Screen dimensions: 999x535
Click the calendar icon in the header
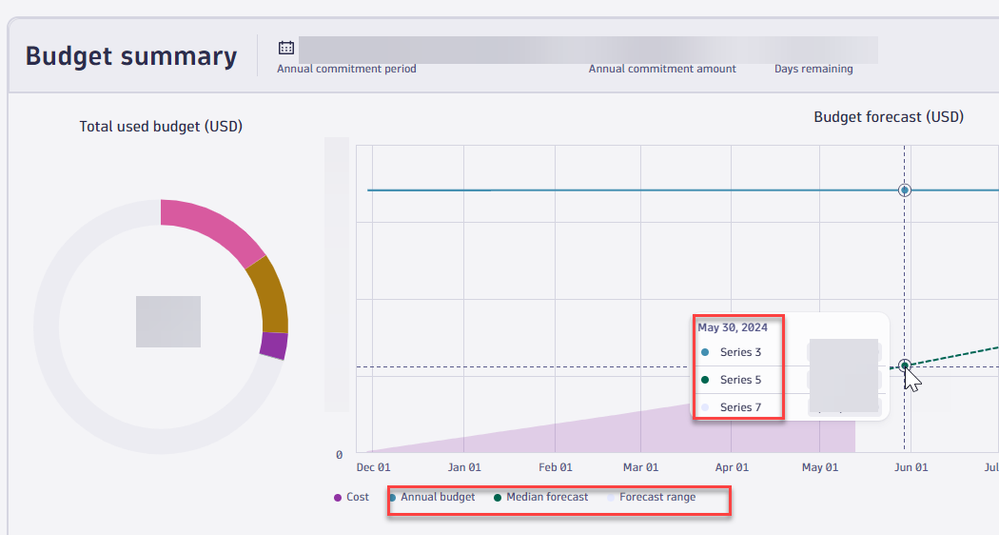(286, 47)
